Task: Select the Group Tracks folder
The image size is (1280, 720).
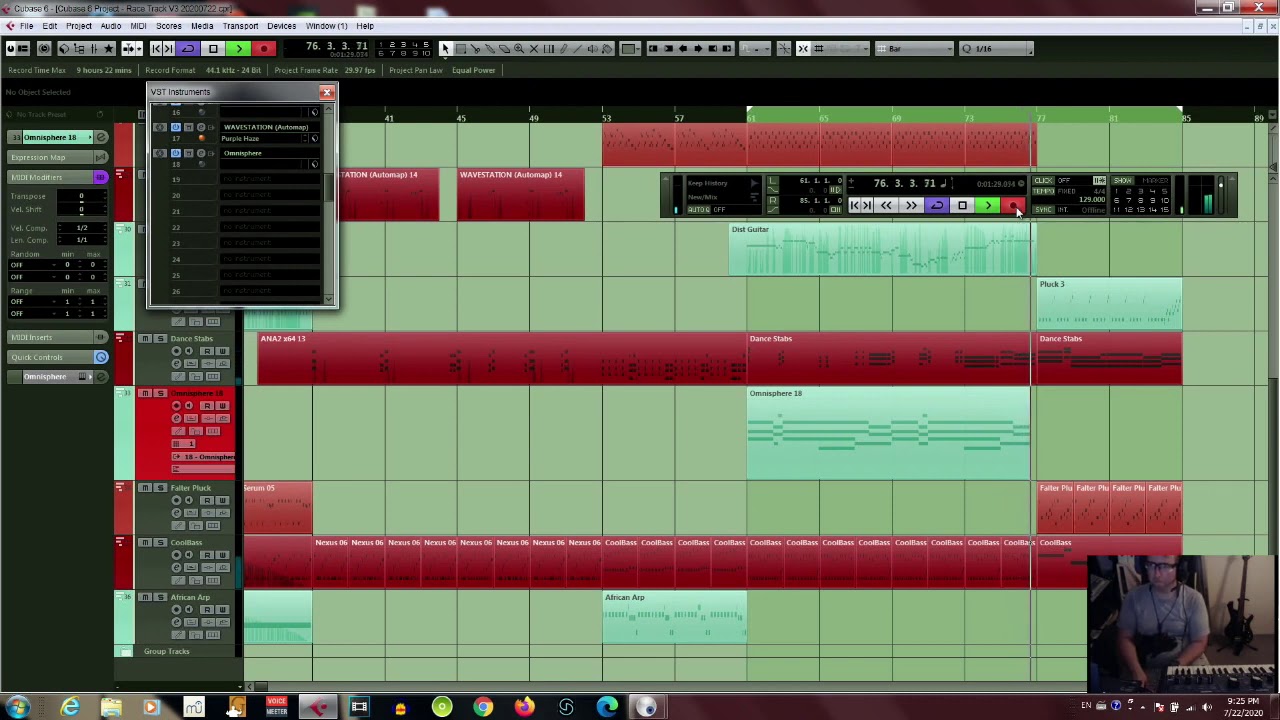Action: point(166,651)
